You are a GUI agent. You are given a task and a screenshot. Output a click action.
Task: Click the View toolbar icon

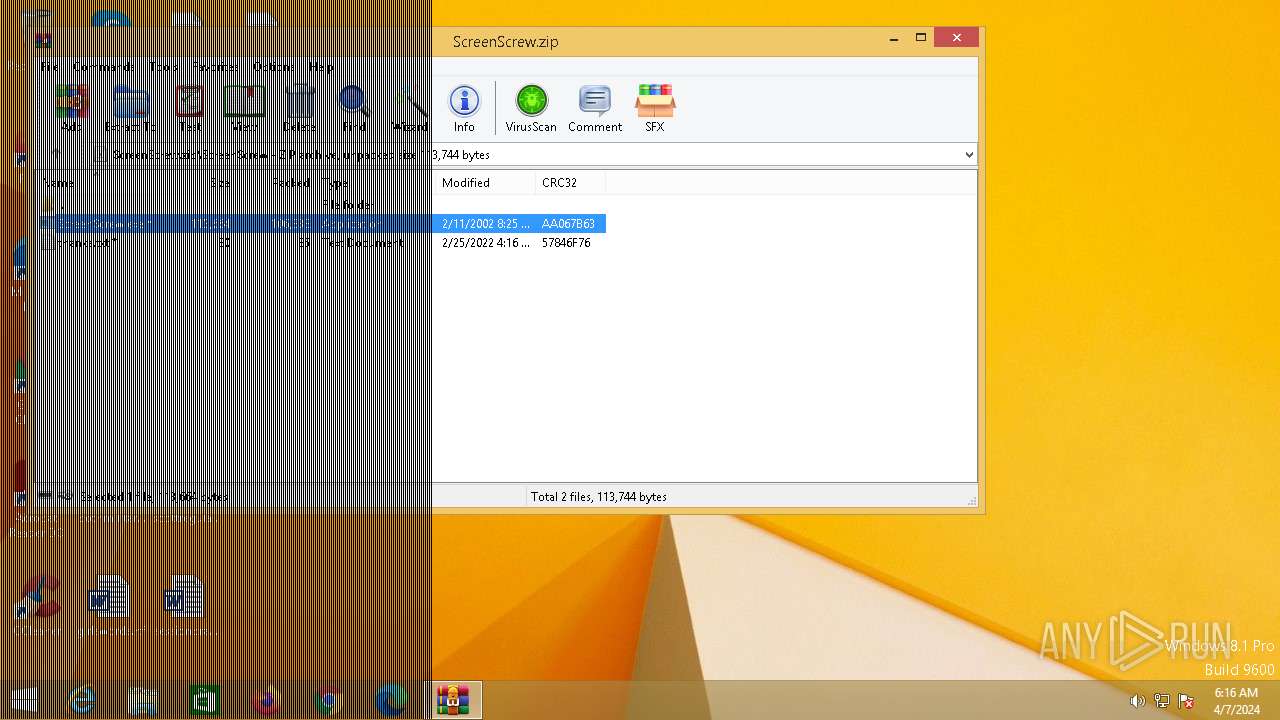244,108
